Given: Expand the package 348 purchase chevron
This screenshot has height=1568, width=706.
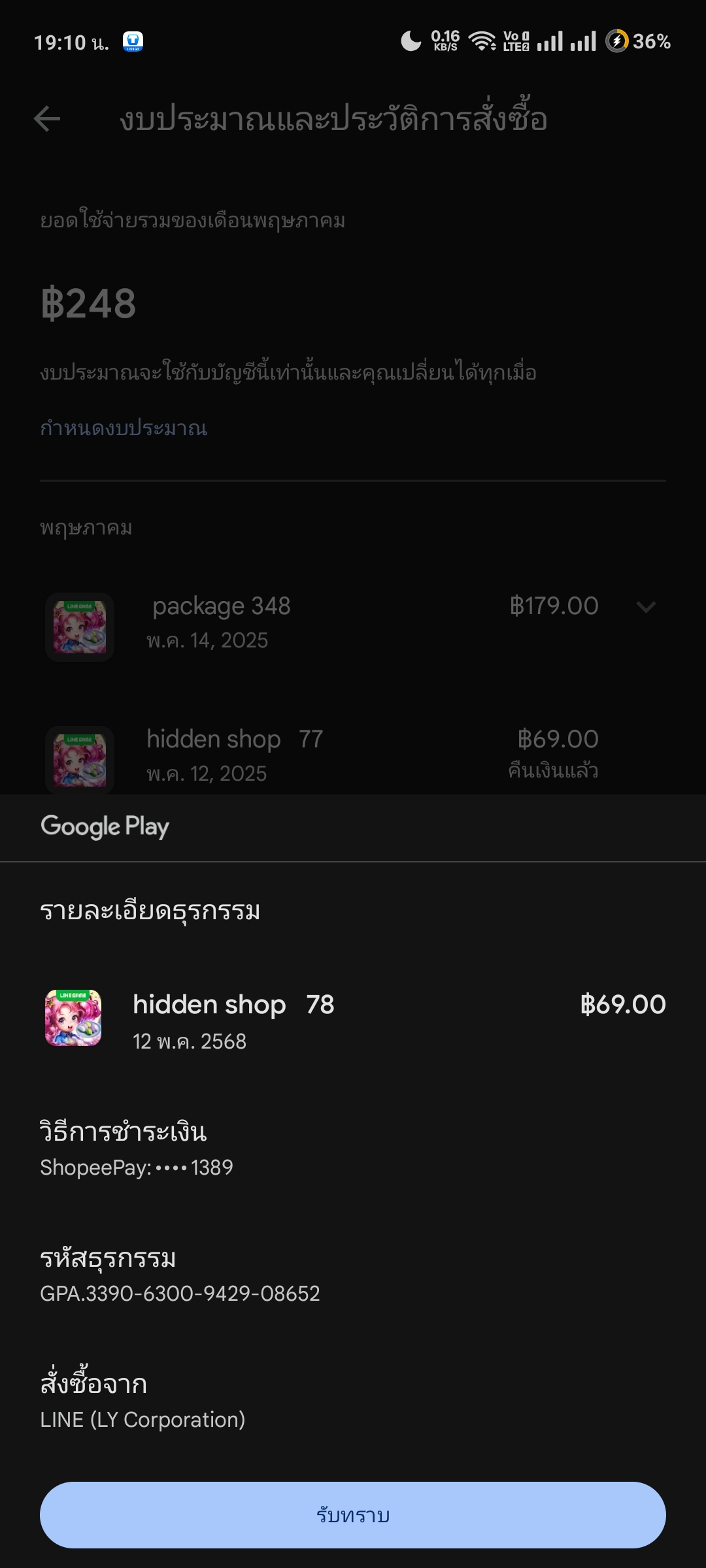Looking at the screenshot, I should coord(646,607).
